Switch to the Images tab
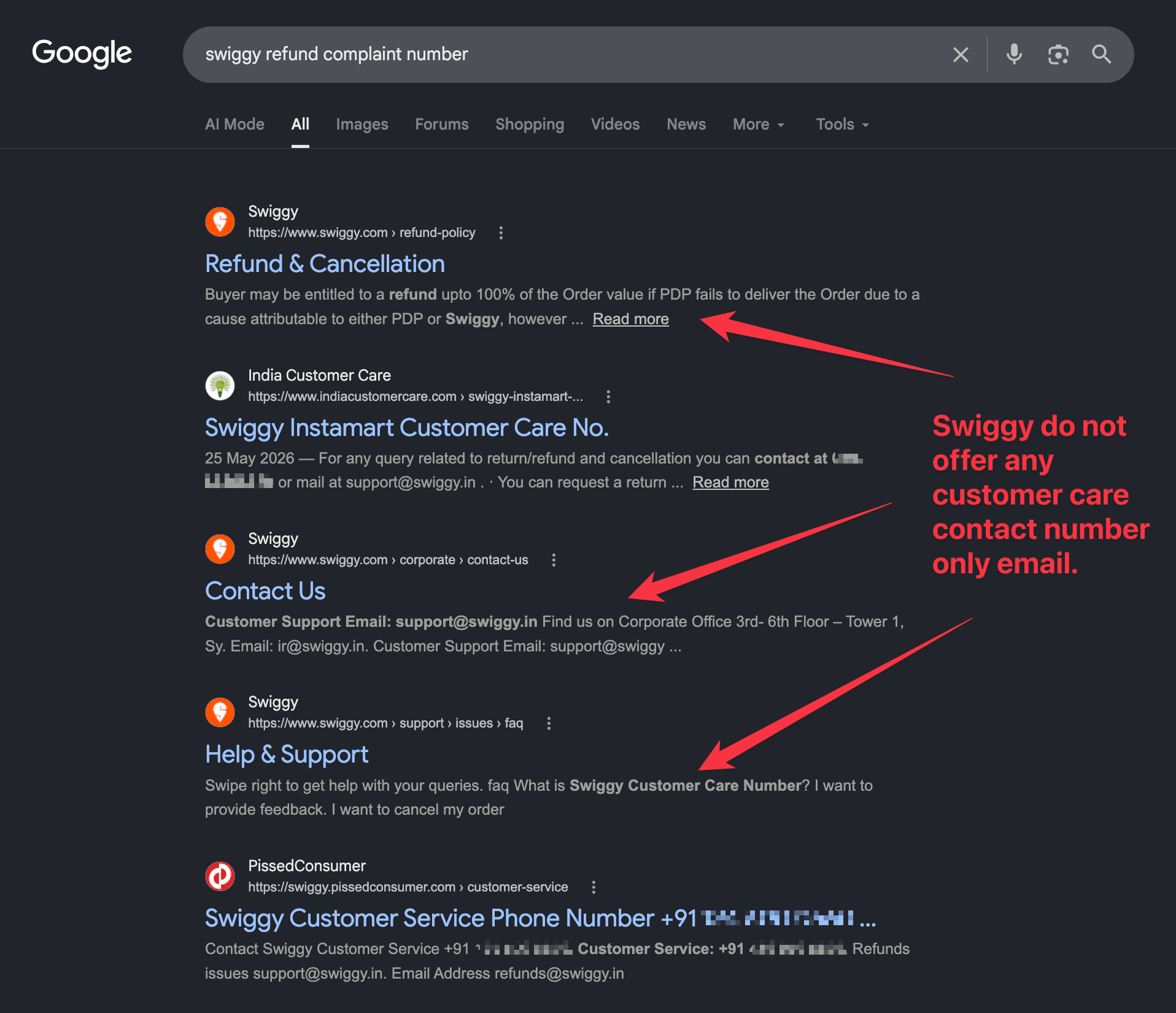Image resolution: width=1176 pixels, height=1013 pixels. pos(362,124)
